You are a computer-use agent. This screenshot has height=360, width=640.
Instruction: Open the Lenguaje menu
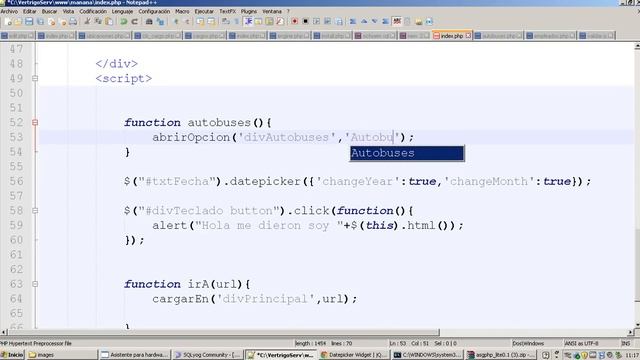122,11
